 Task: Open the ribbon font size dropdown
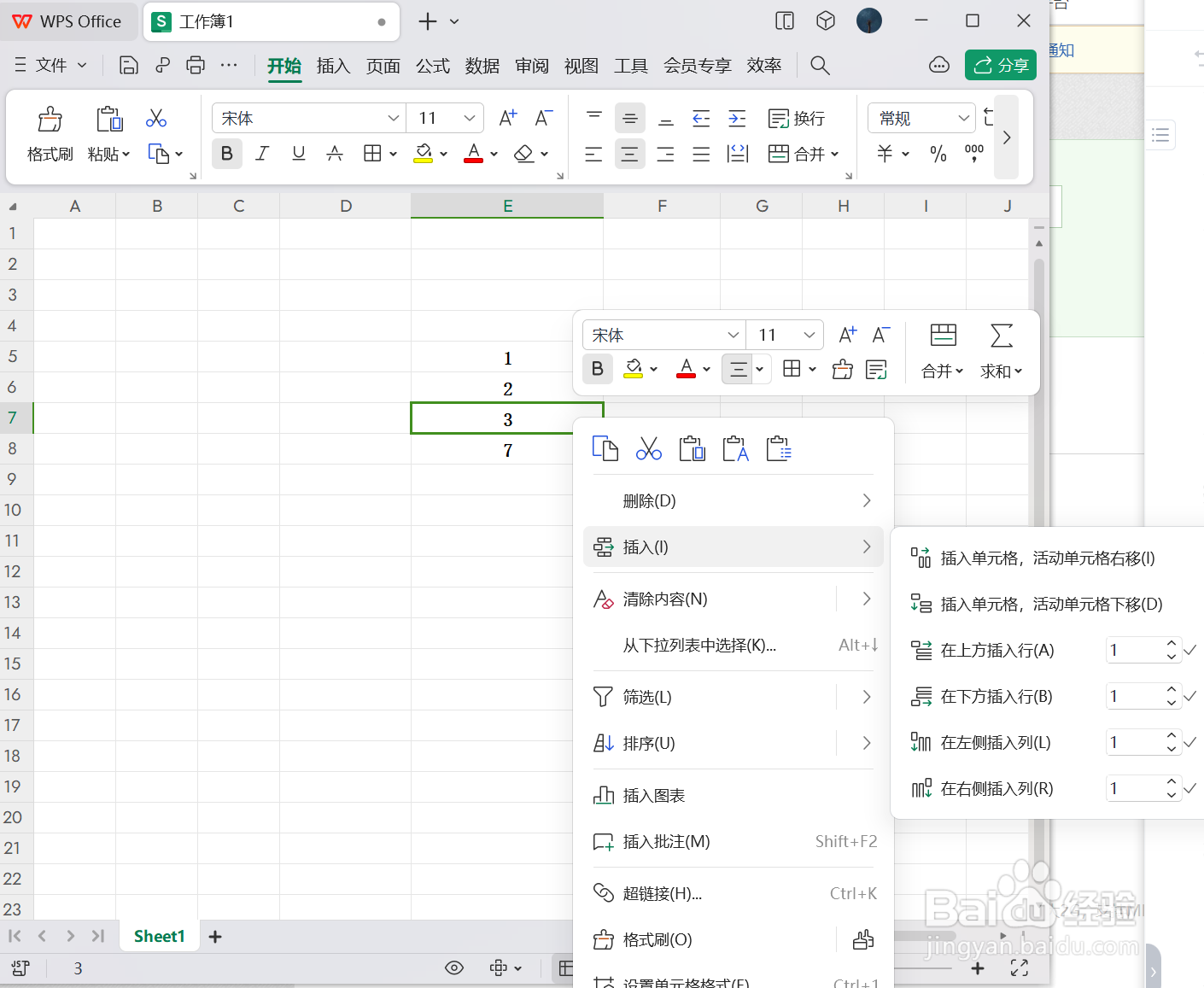coord(469,118)
